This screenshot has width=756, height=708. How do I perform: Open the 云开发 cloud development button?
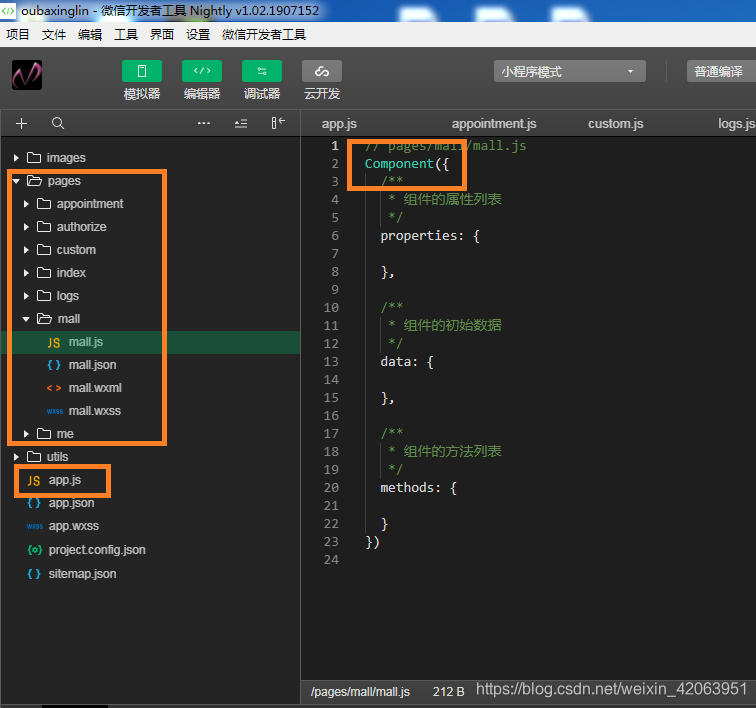pos(322,71)
